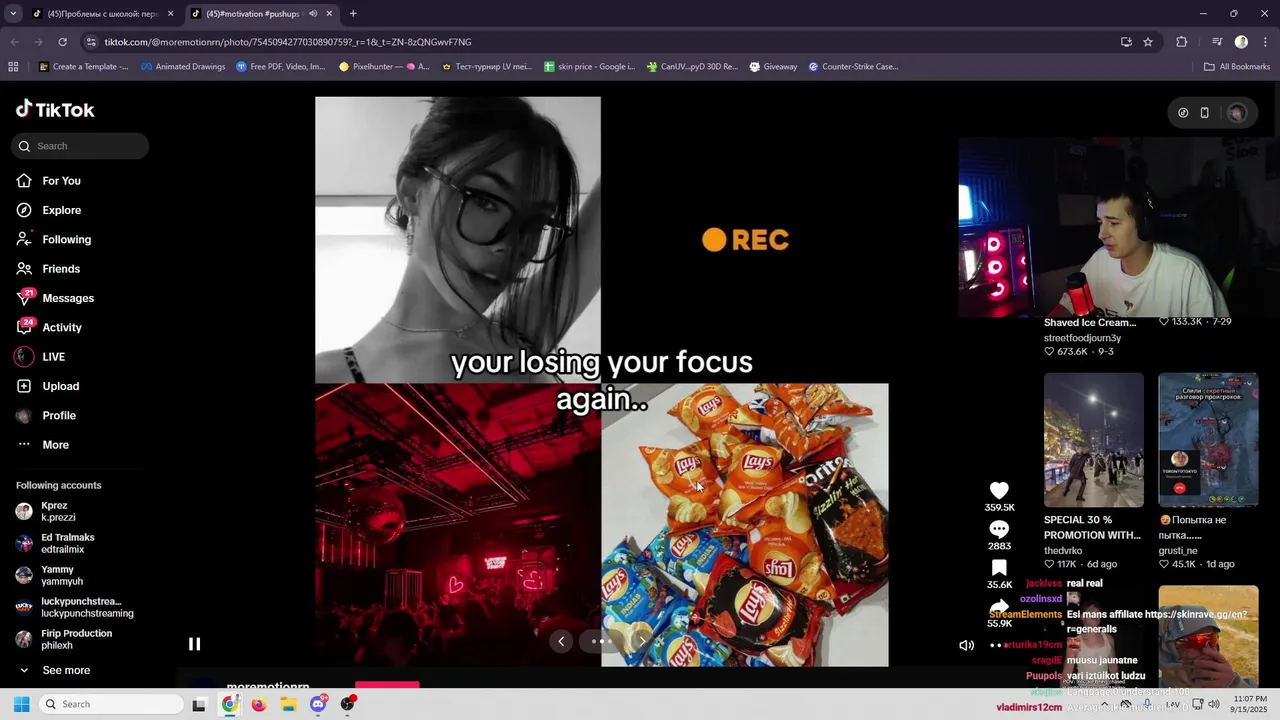Image resolution: width=1280 pixels, height=720 pixels.
Task: Open comments via speech bubble icon
Action: point(999,529)
